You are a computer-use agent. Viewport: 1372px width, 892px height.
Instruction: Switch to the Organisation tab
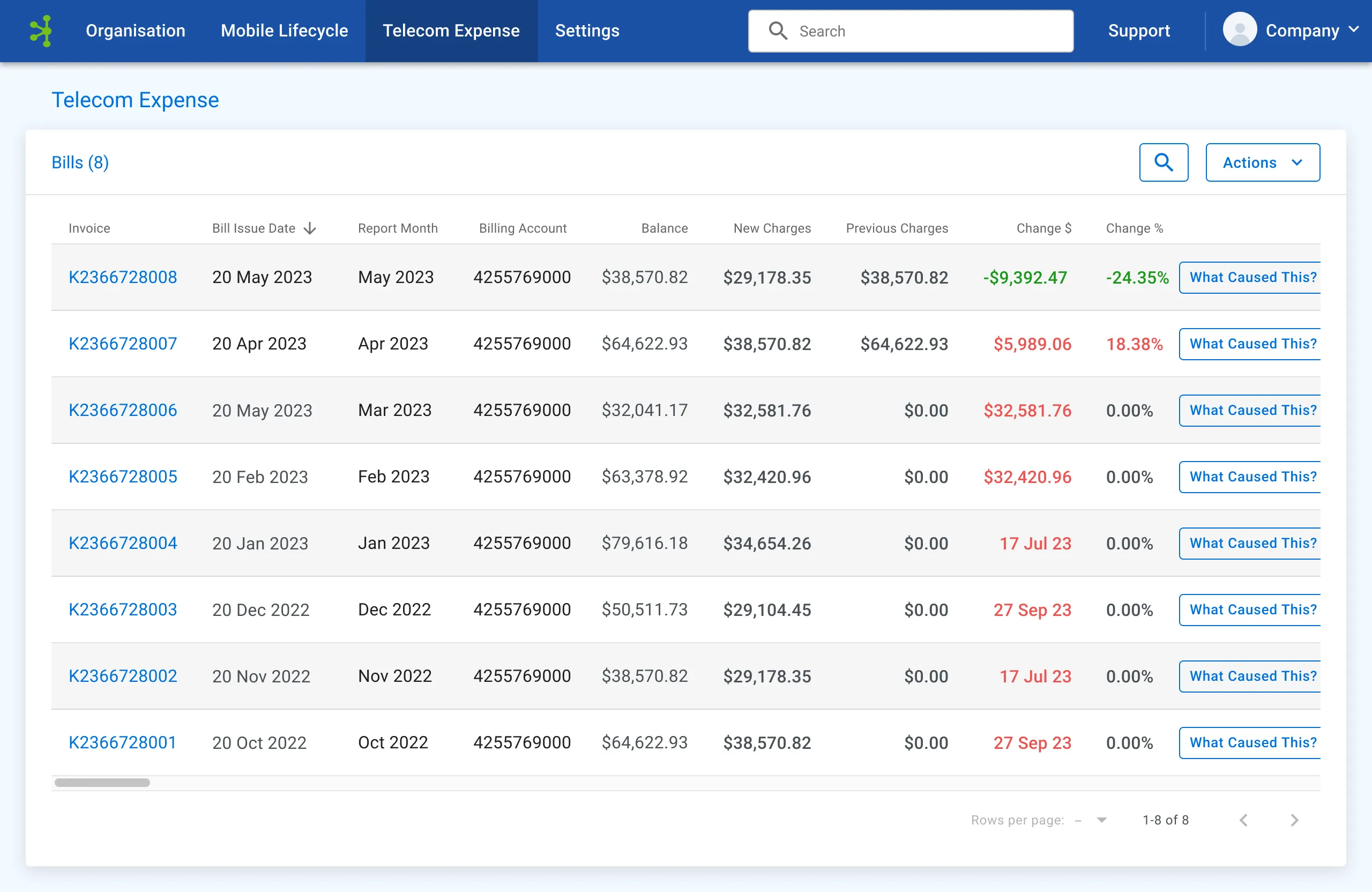coord(135,31)
